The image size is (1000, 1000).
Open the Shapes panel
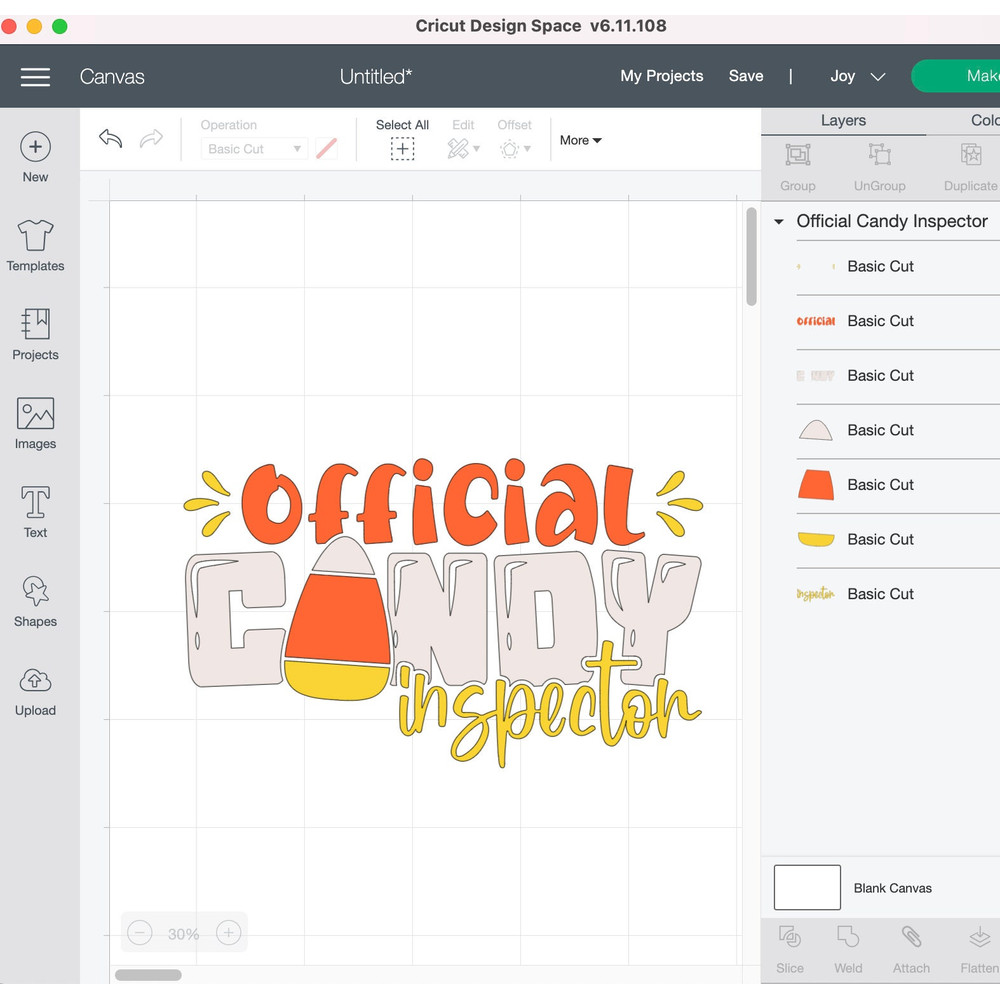point(35,600)
